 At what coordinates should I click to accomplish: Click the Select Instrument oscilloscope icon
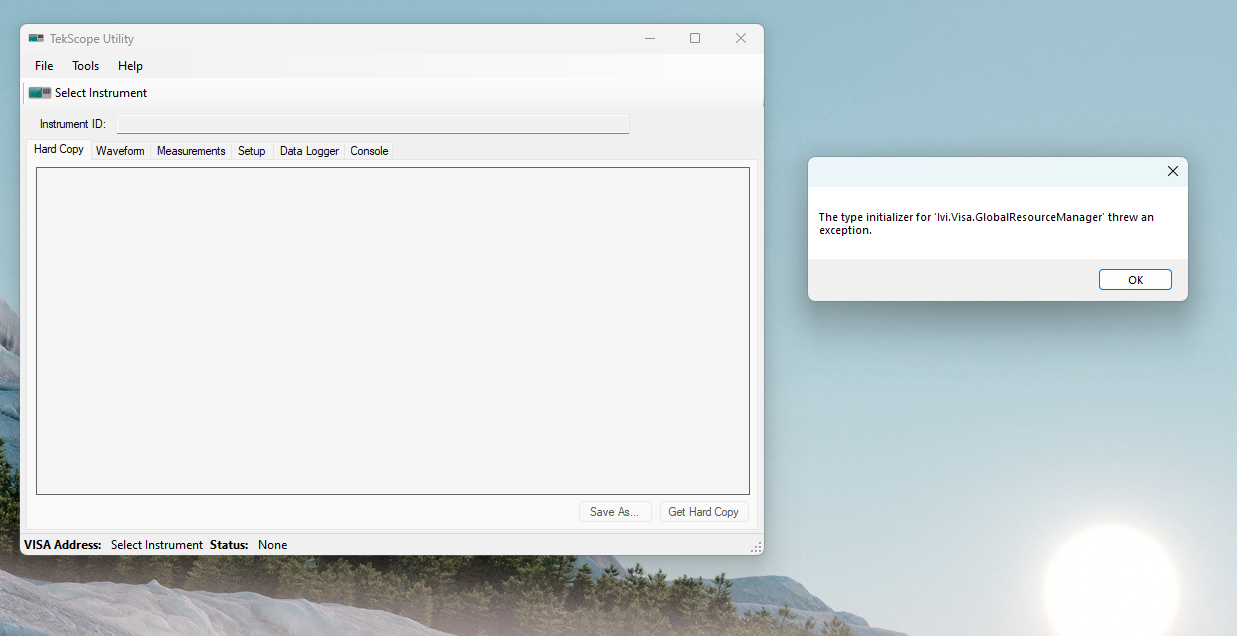point(40,93)
